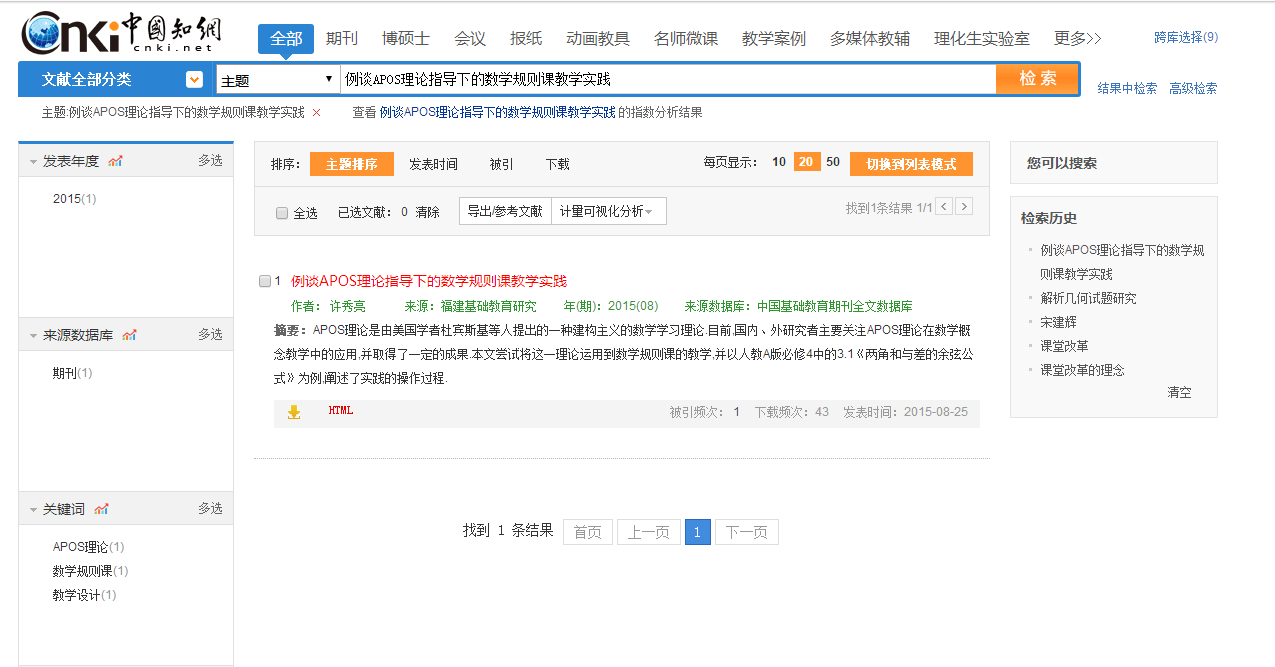Select the 全部 tab
Screen dimensions: 1275x667
click(x=286, y=38)
